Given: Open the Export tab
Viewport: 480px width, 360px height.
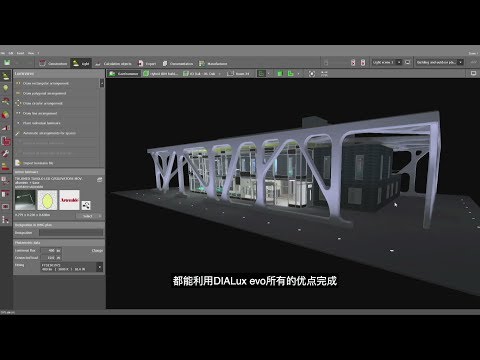Looking at the screenshot, I should click(147, 63).
